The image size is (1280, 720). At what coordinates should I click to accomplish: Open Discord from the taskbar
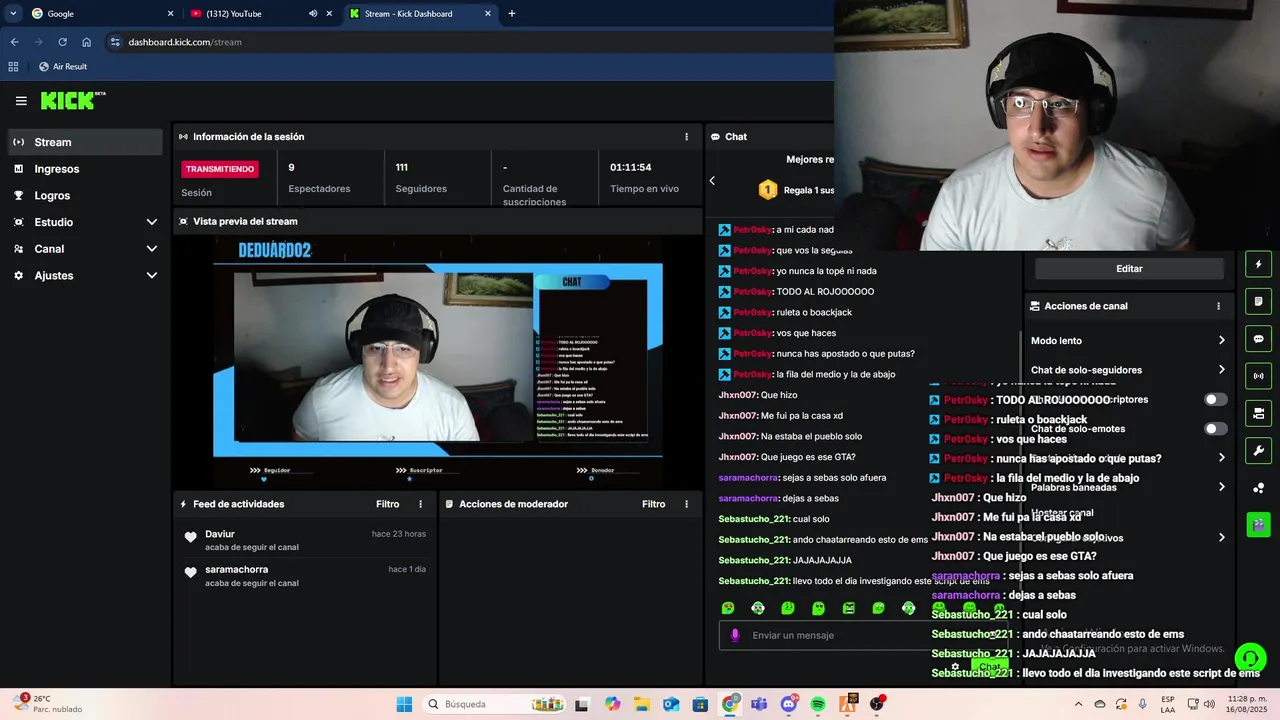(x=789, y=704)
